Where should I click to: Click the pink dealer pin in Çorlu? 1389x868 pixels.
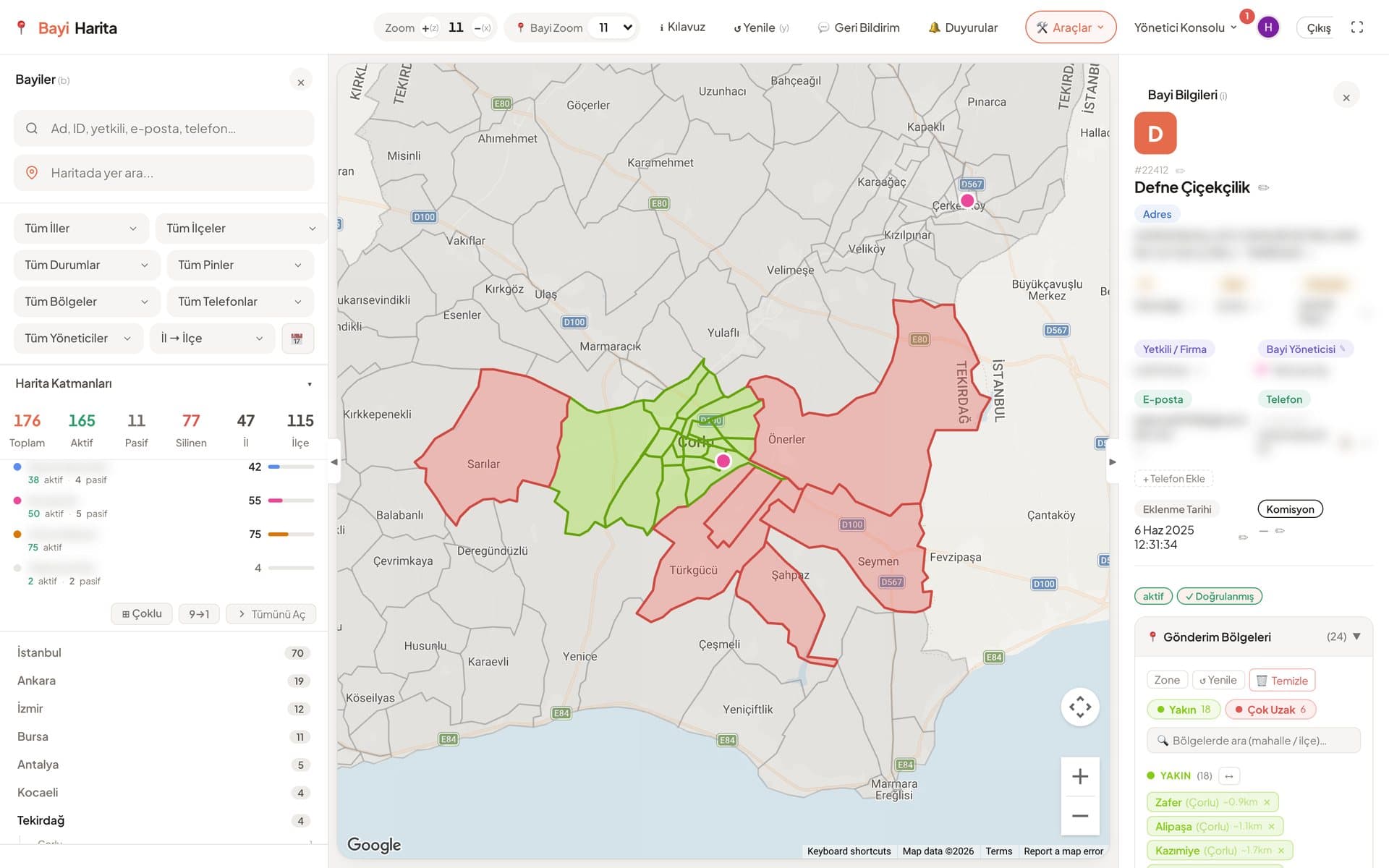(x=723, y=461)
